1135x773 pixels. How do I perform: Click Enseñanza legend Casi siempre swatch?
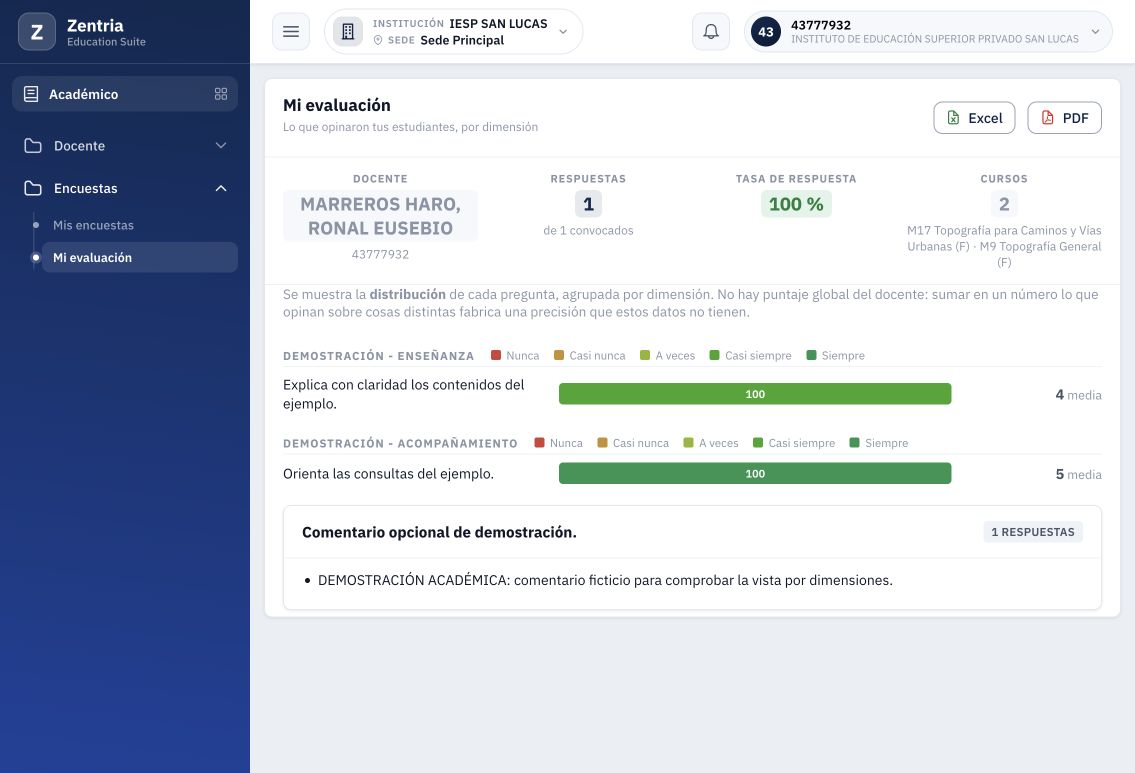click(714, 355)
